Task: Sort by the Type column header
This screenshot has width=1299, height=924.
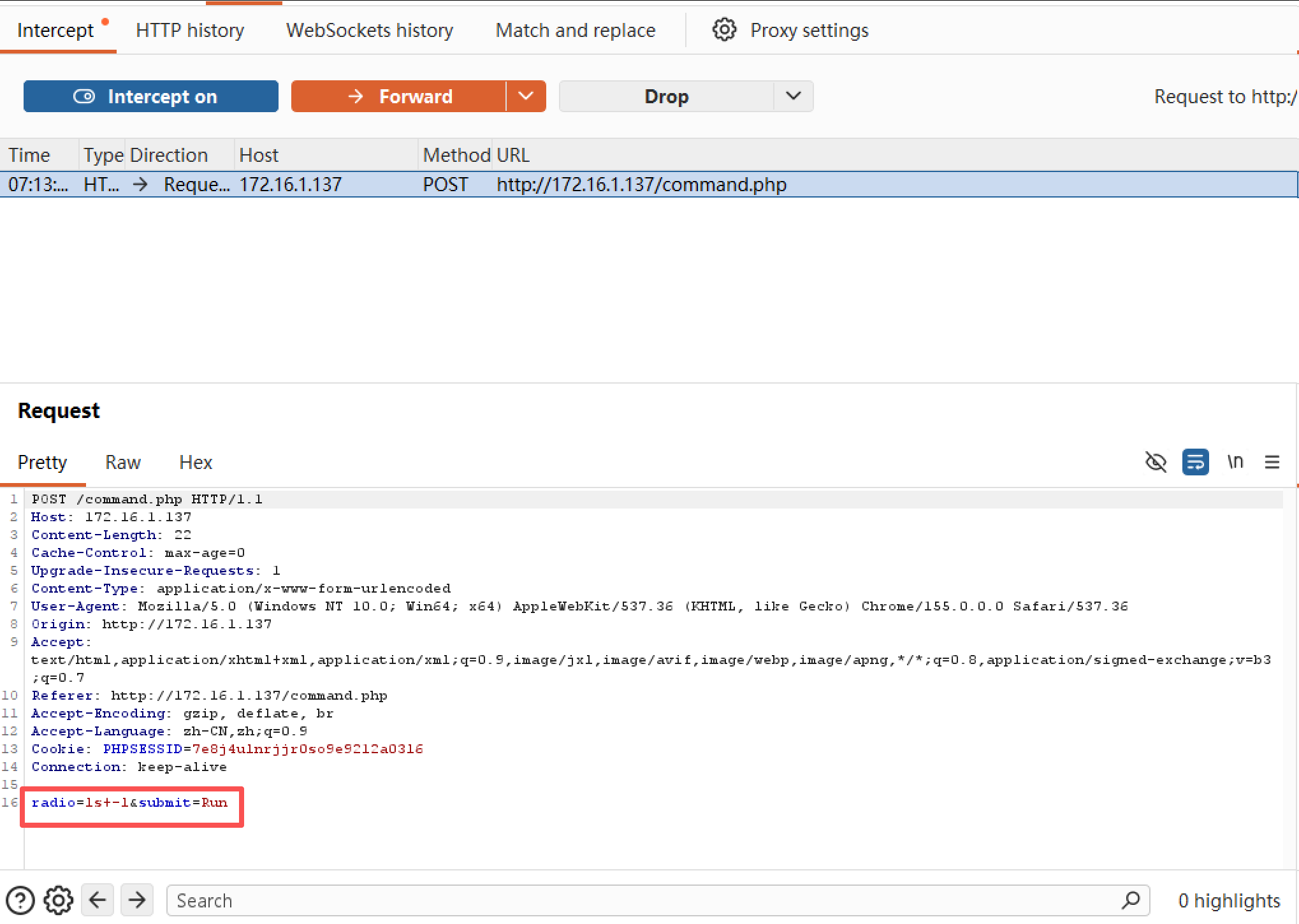Action: point(103,155)
